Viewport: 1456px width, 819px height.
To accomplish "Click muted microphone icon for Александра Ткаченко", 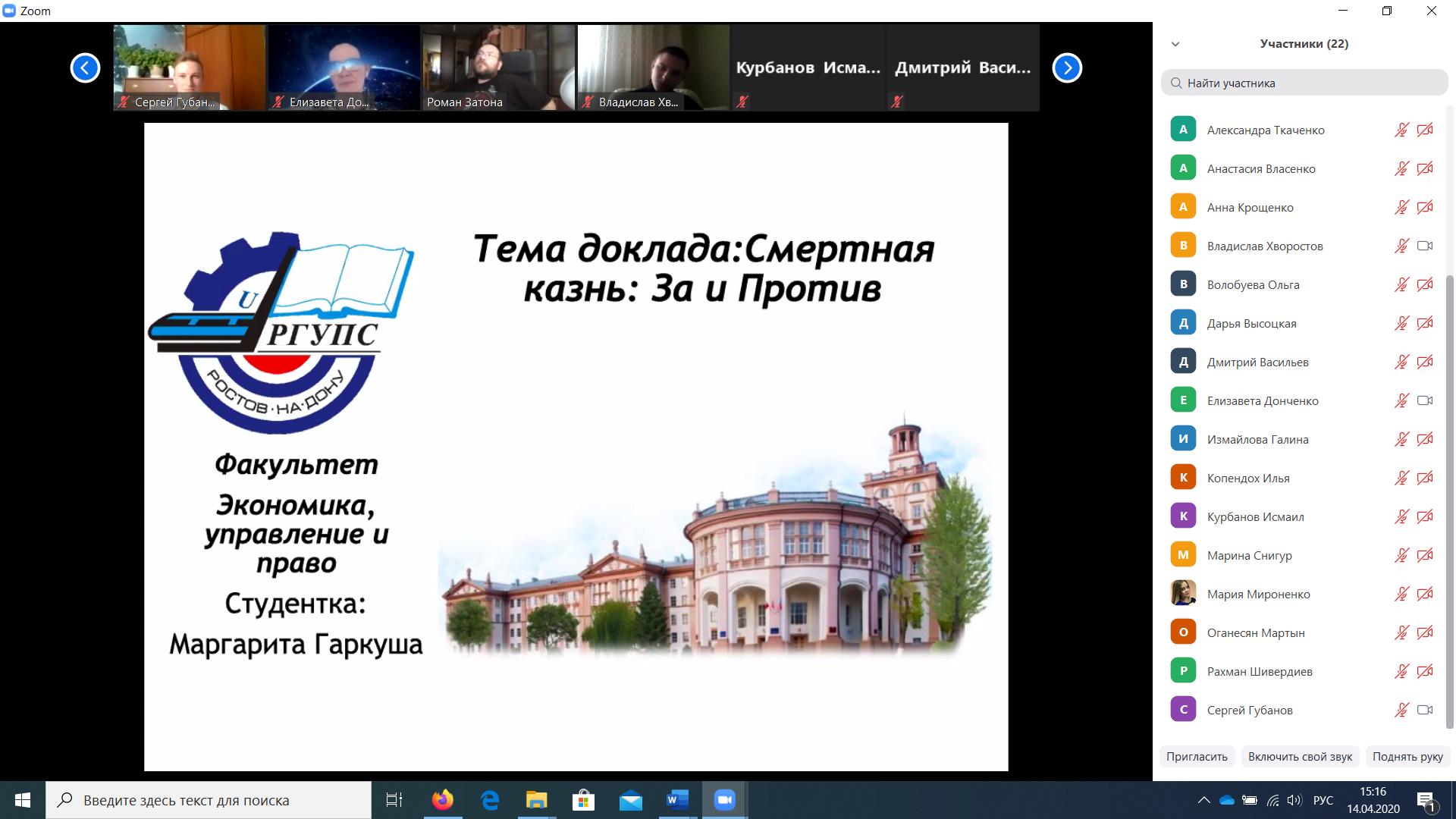I will [x=1401, y=130].
